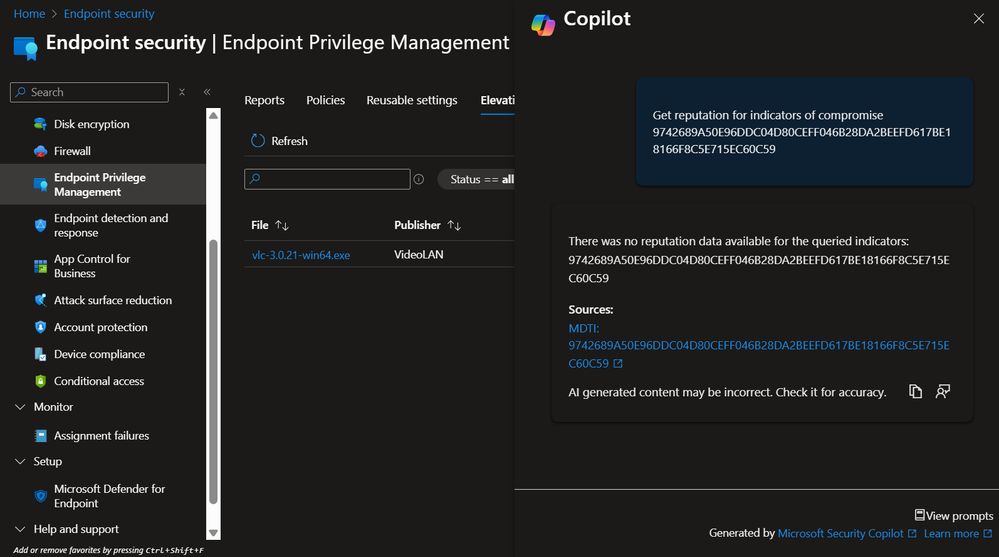Click the sidebar scrollbar thumb
Image resolution: width=999 pixels, height=557 pixels.
click(213, 372)
